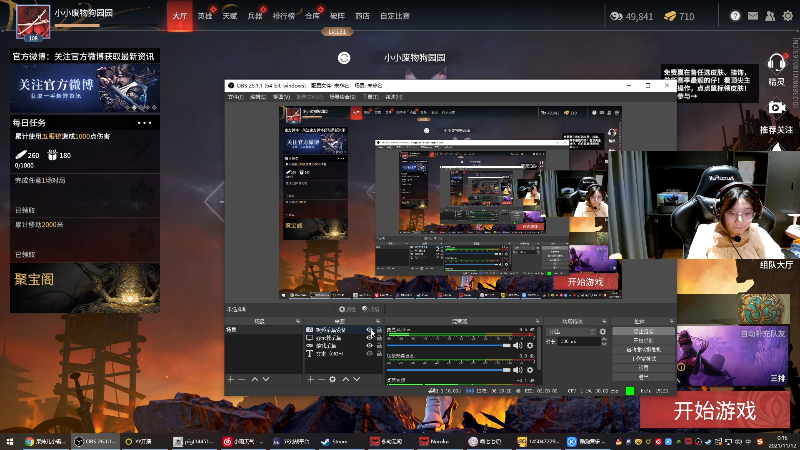Toggle lock on the video capture source

(x=379, y=330)
